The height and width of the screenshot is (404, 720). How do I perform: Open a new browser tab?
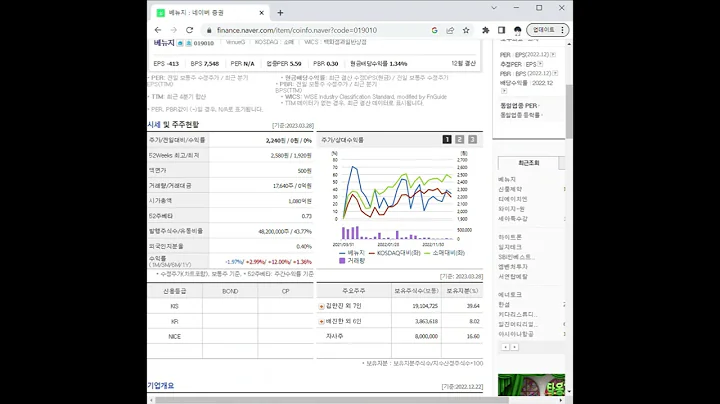[280, 13]
